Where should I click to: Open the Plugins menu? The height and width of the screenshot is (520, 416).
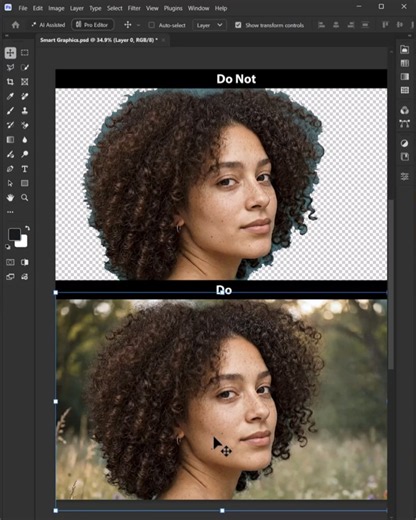point(173,8)
